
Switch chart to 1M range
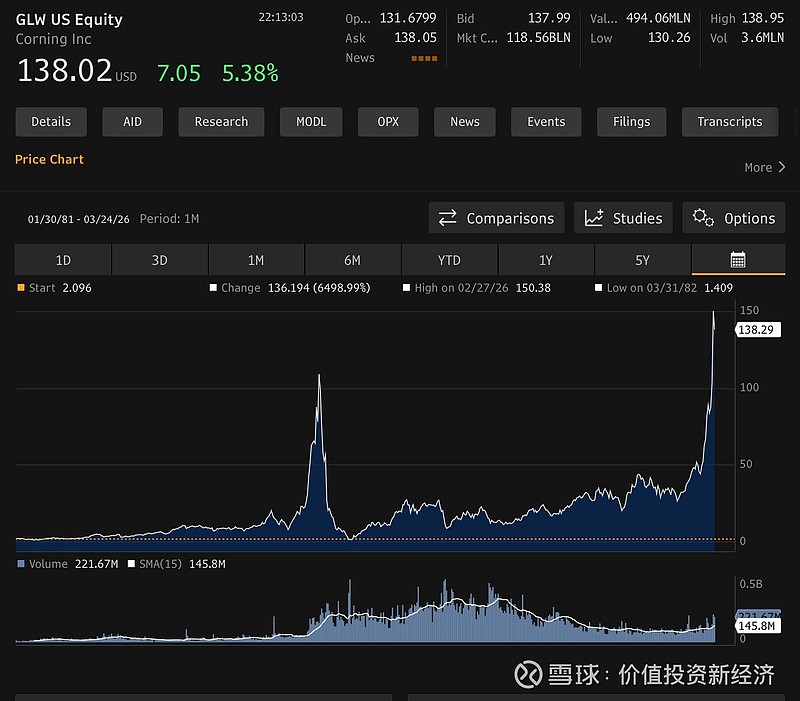click(x=256, y=260)
